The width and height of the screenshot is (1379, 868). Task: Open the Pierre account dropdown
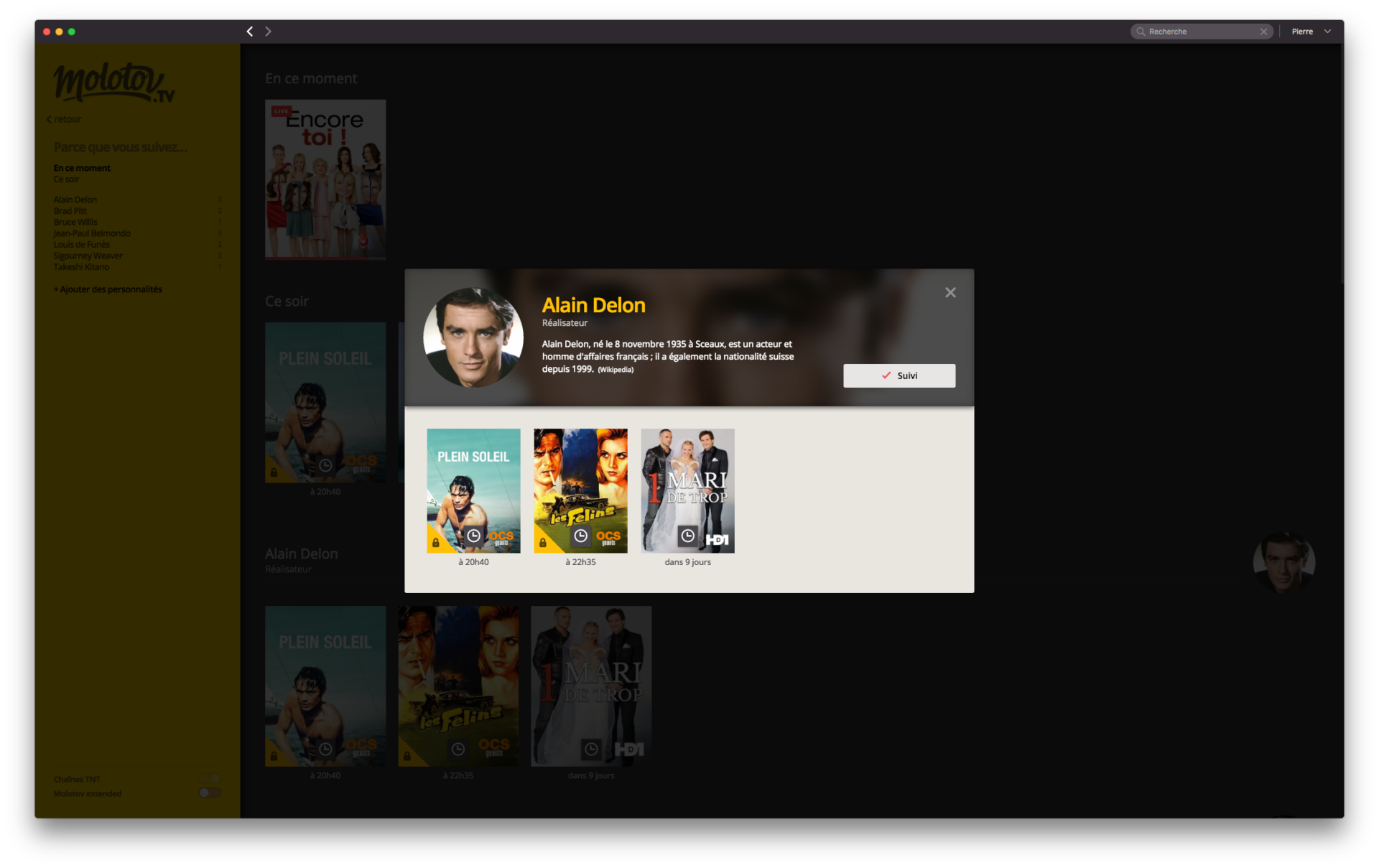pyautogui.click(x=1311, y=32)
